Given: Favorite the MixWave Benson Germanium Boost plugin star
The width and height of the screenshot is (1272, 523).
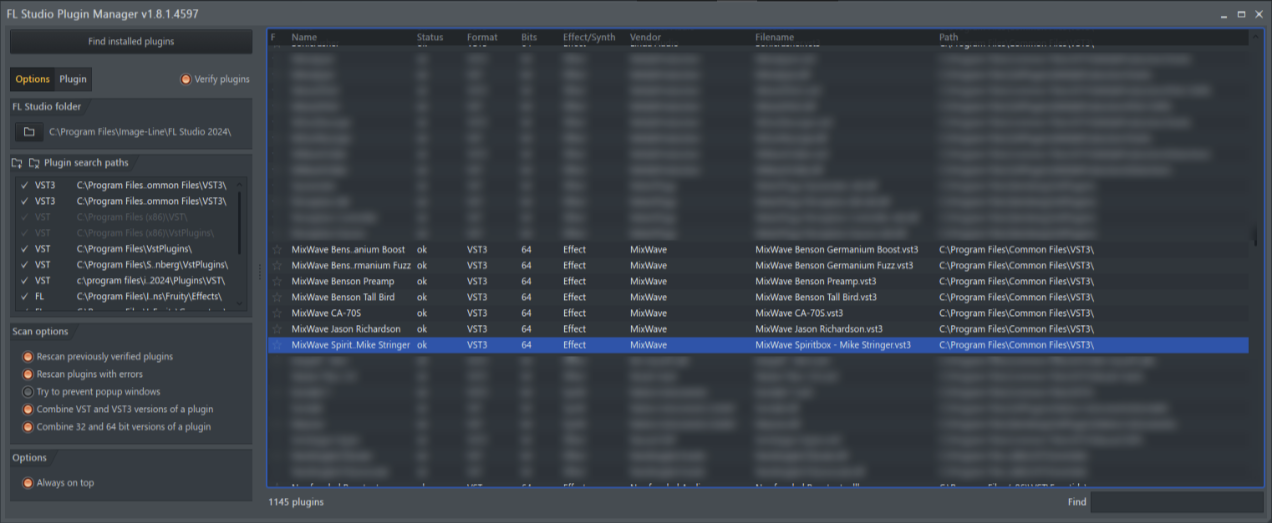Looking at the screenshot, I should pyautogui.click(x=277, y=250).
